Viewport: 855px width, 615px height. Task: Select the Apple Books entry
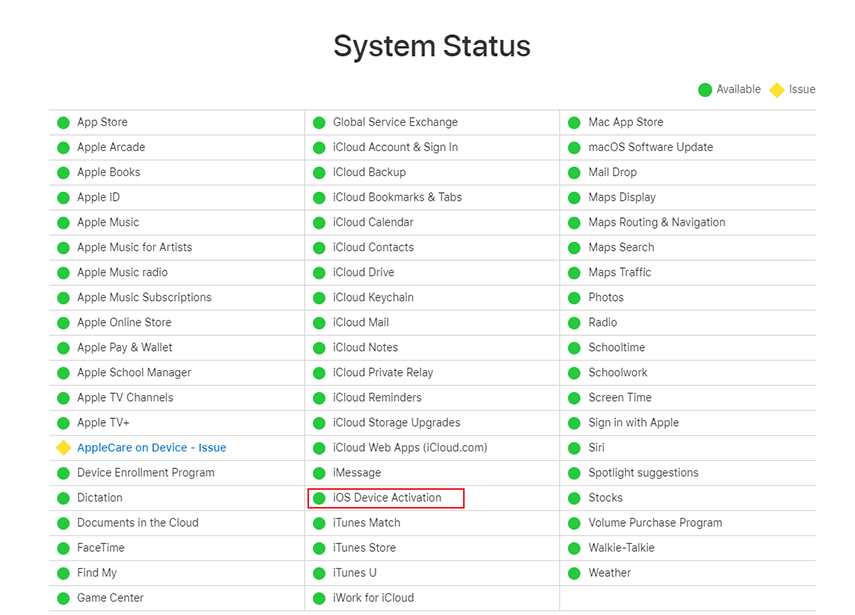[109, 172]
